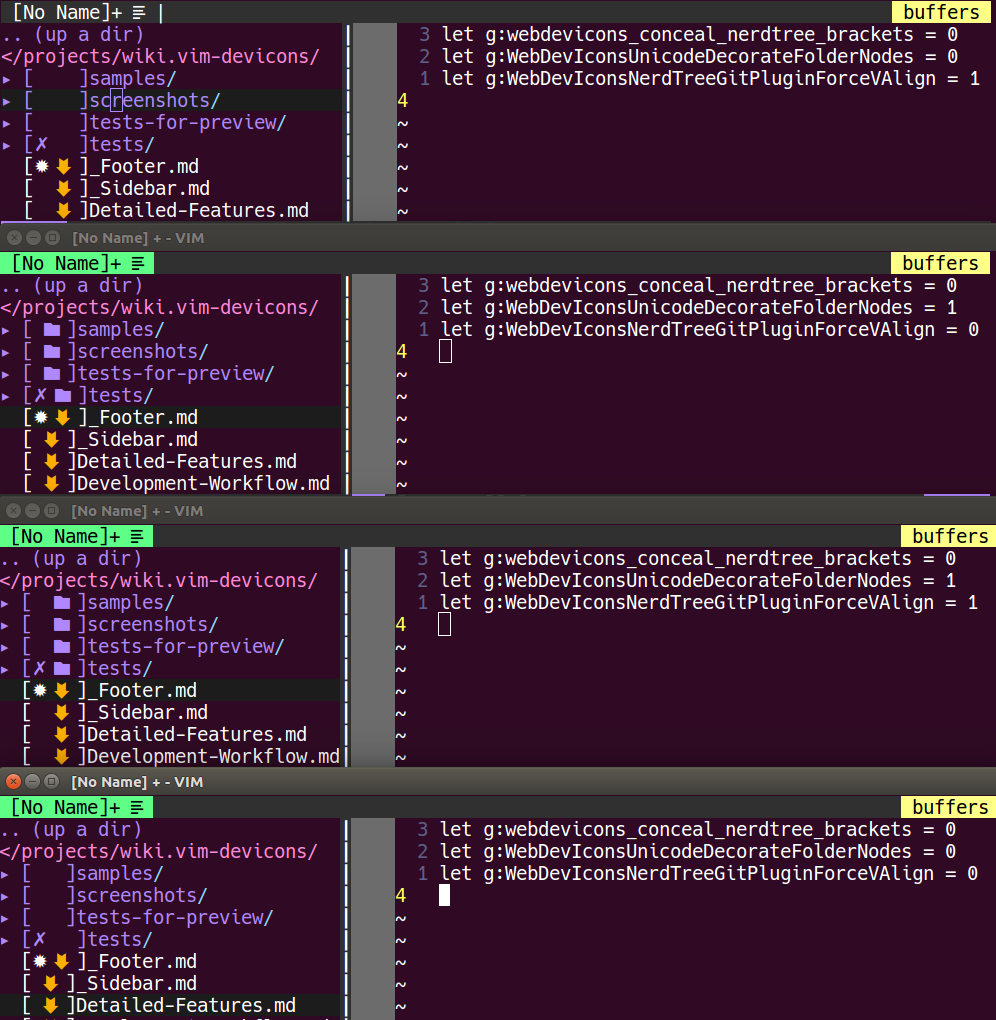Click the arrow icon on Development-Workflow.md in third view
The height and width of the screenshot is (1020, 996).
click(62, 757)
